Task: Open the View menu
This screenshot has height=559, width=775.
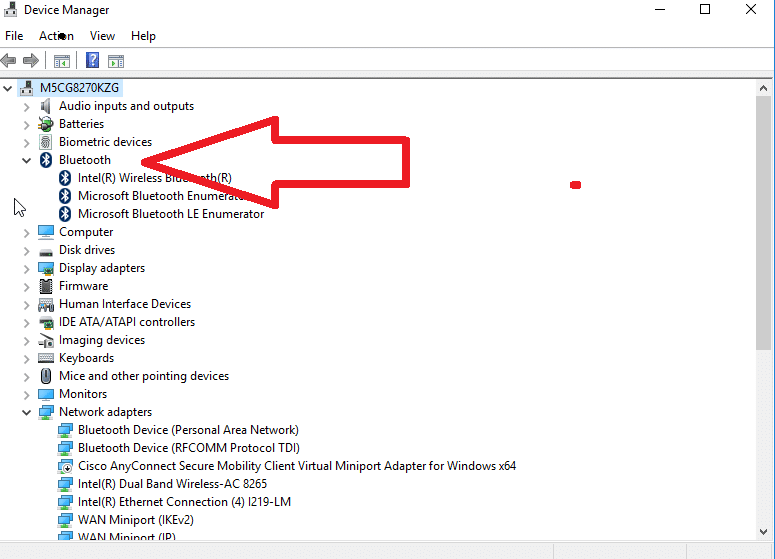Action: [x=102, y=36]
